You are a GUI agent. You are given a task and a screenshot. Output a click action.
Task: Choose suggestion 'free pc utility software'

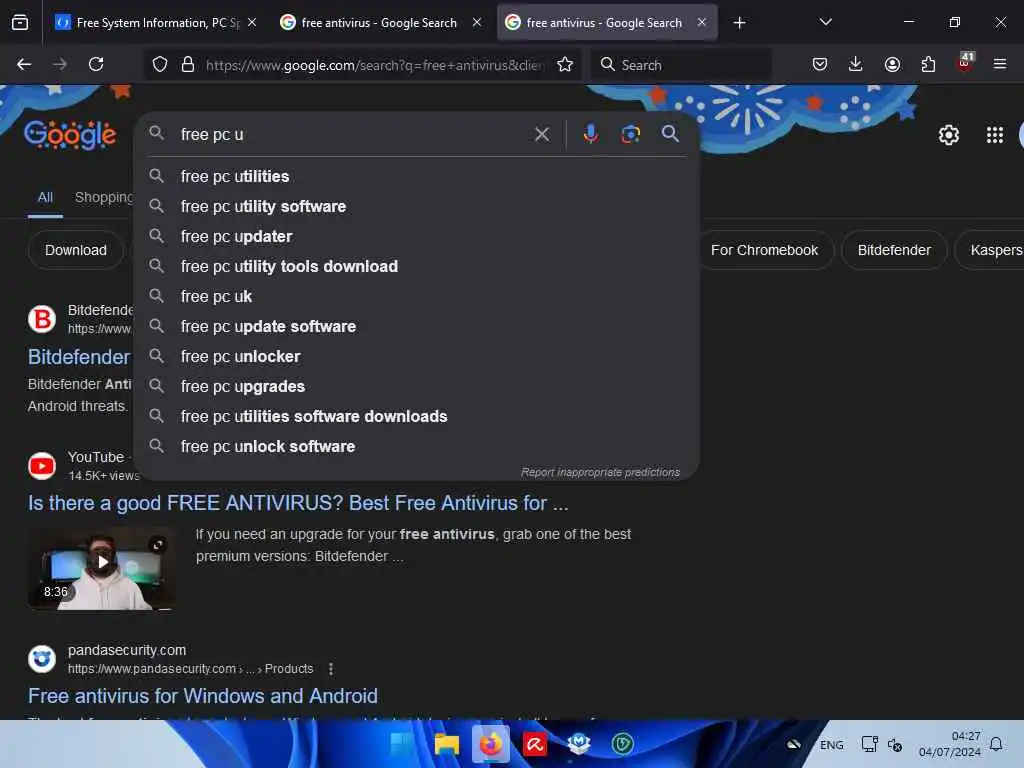(x=417, y=206)
